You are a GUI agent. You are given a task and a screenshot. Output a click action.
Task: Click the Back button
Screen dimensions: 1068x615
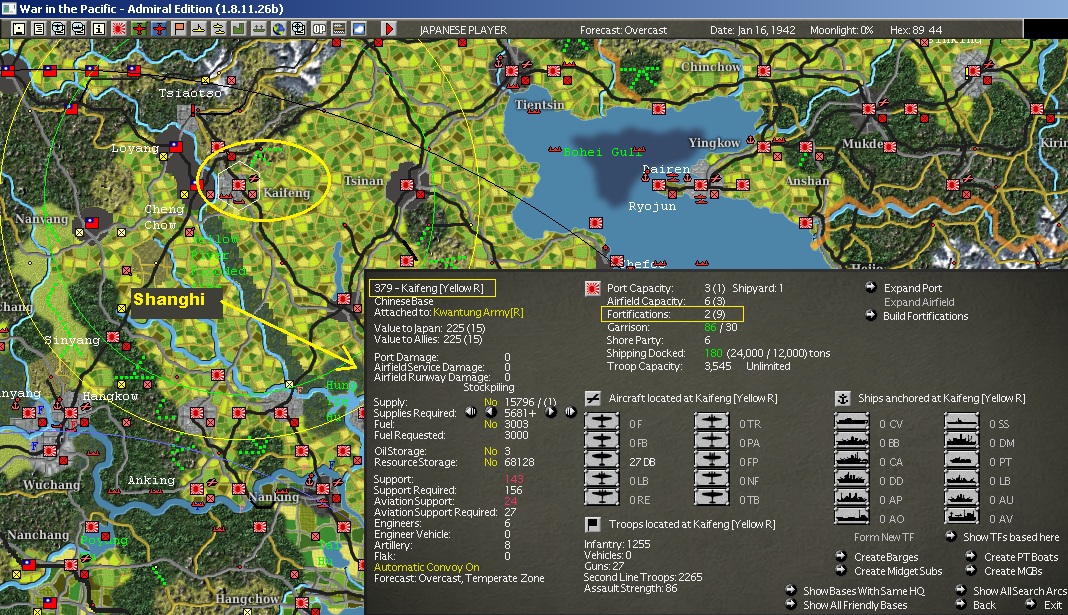(984, 605)
